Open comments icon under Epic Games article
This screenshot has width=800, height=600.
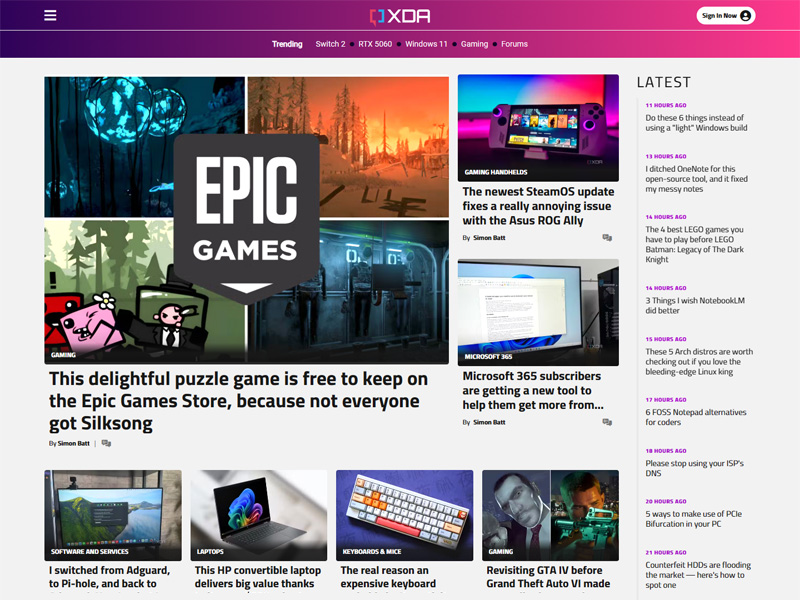[x=106, y=443]
